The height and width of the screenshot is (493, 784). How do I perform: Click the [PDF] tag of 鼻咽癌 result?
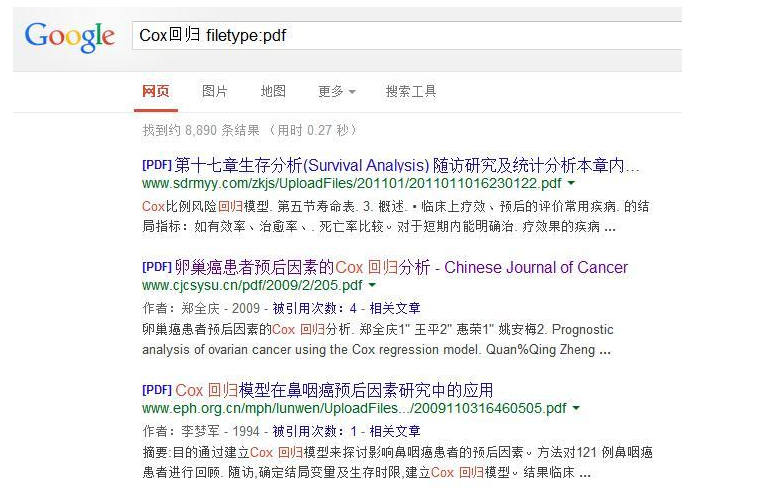click(156, 390)
